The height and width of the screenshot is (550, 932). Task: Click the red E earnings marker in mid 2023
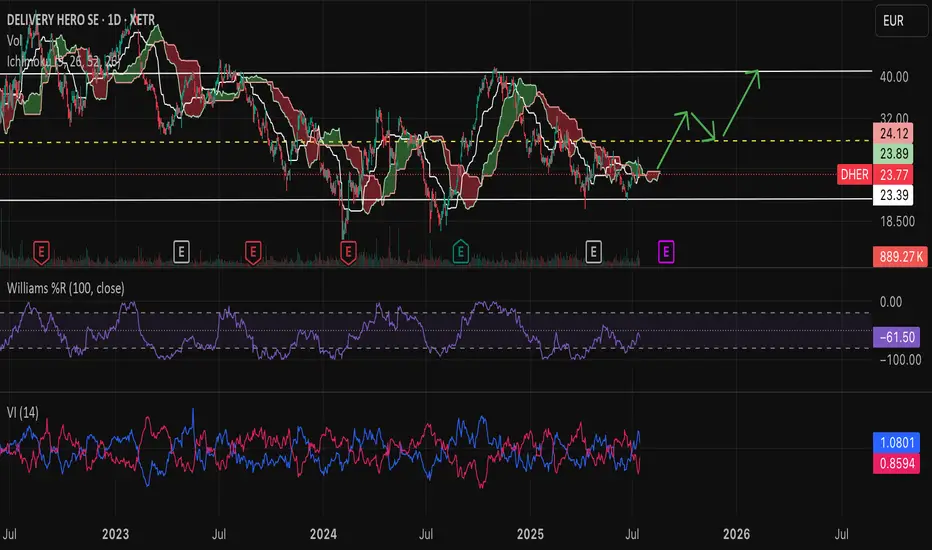tap(253, 252)
